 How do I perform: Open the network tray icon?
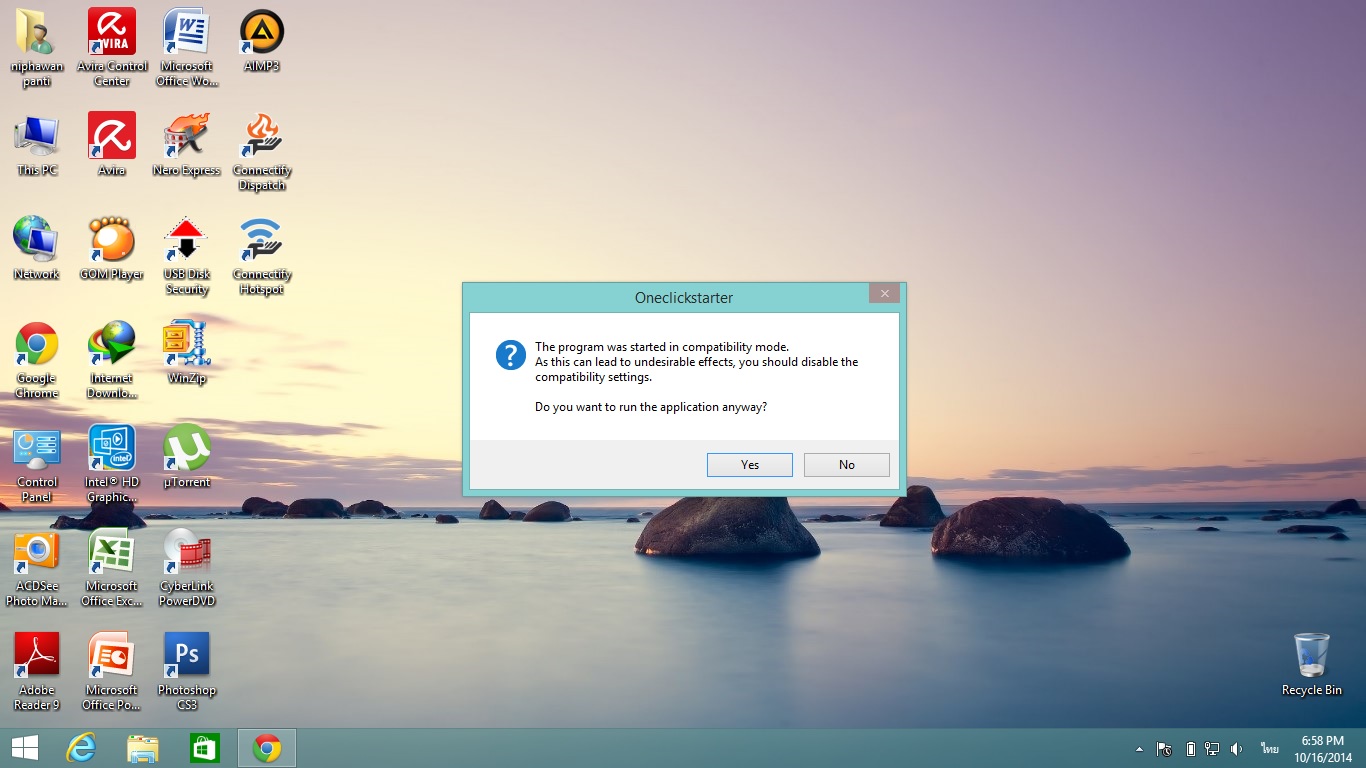[x=1212, y=749]
